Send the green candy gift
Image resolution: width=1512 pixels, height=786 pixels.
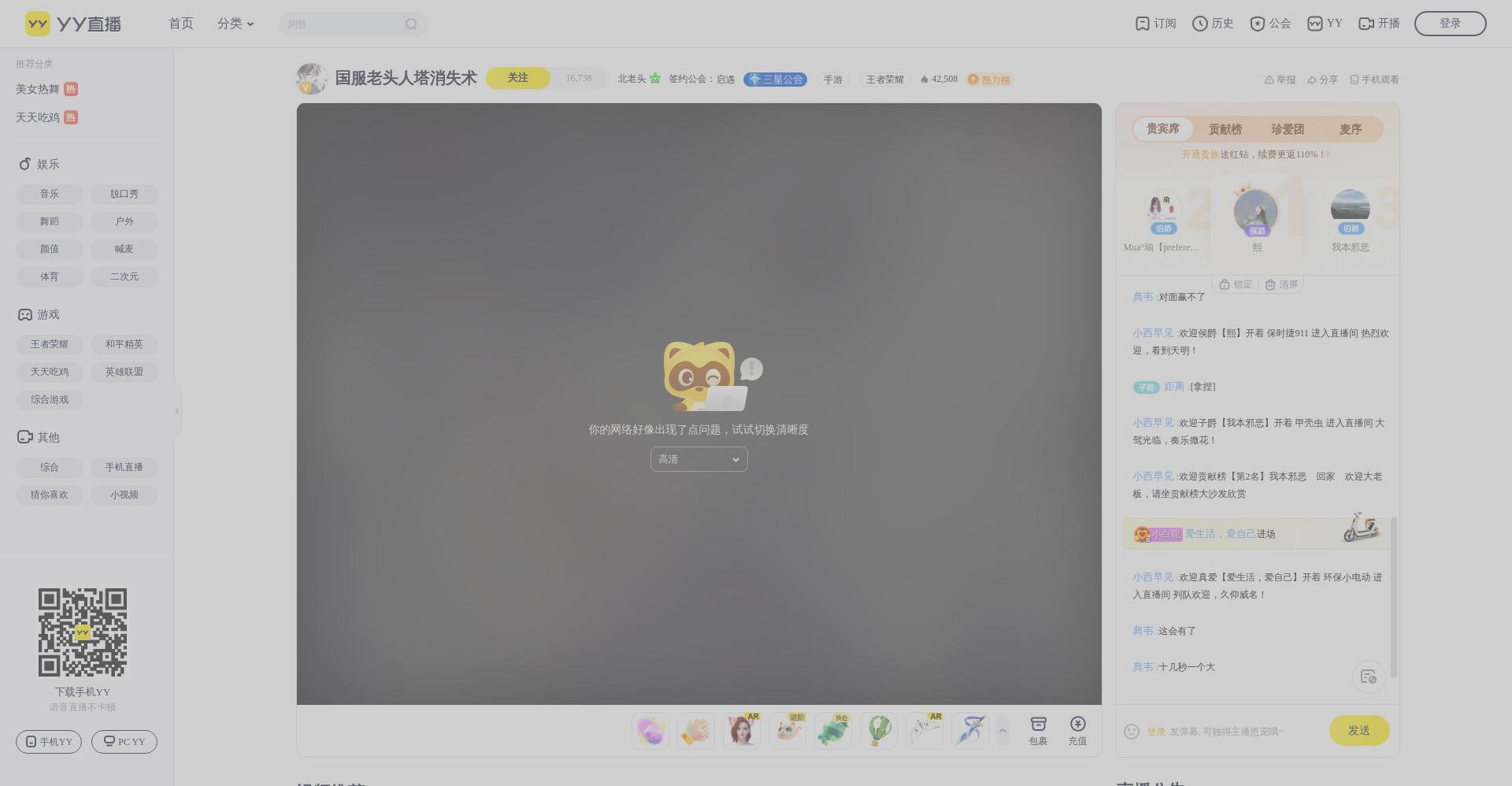click(833, 731)
